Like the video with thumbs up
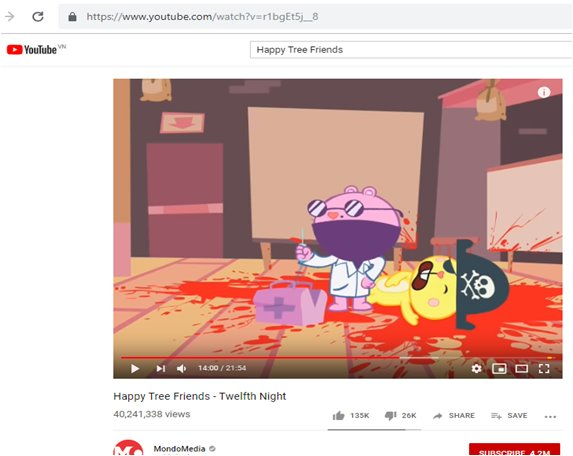 (x=338, y=416)
